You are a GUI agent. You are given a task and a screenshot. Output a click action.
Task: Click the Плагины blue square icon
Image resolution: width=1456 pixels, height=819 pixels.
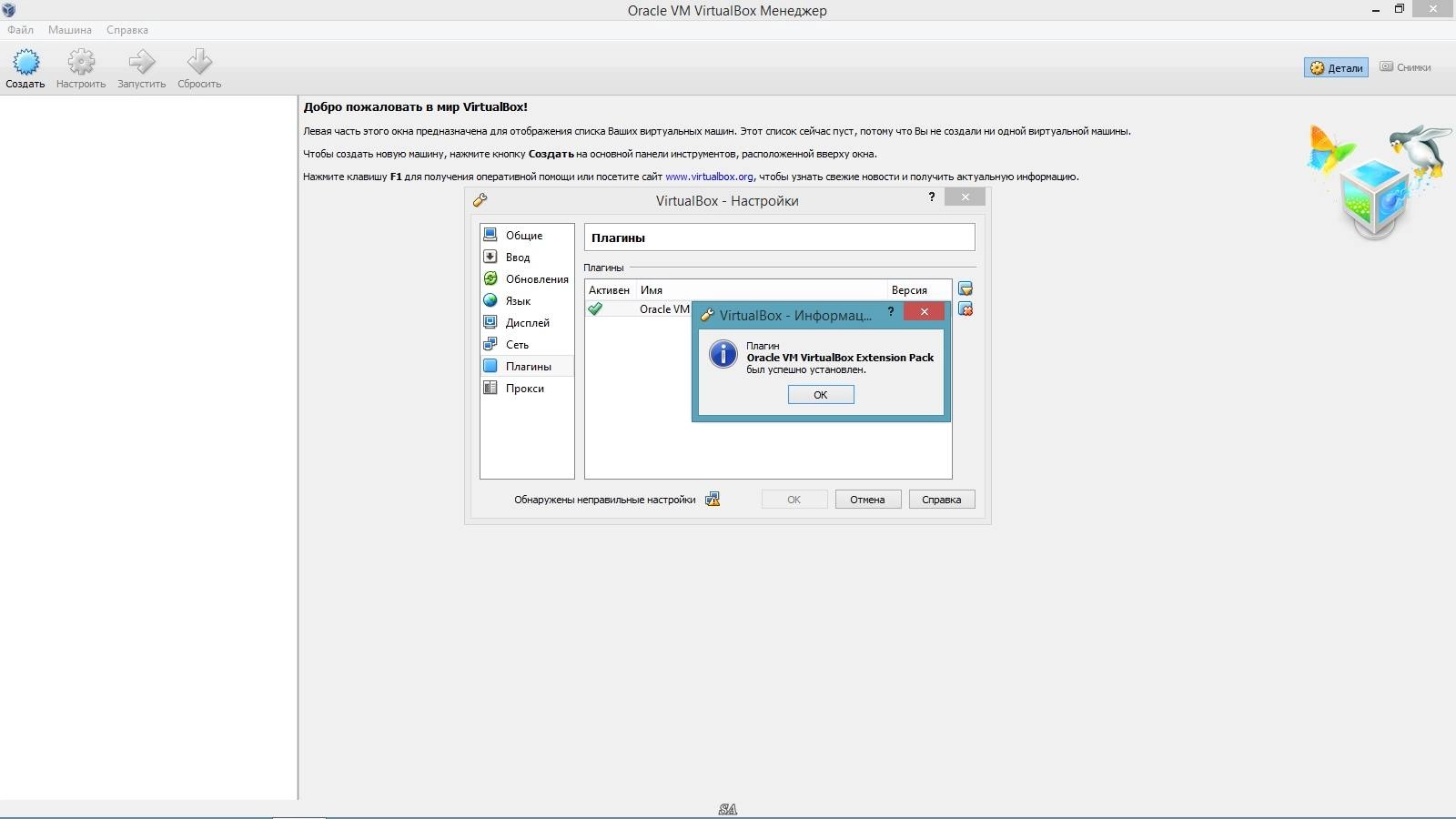coord(490,365)
